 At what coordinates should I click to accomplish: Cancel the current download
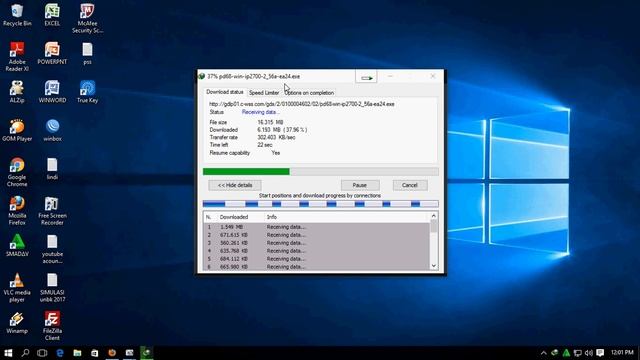pyautogui.click(x=410, y=185)
